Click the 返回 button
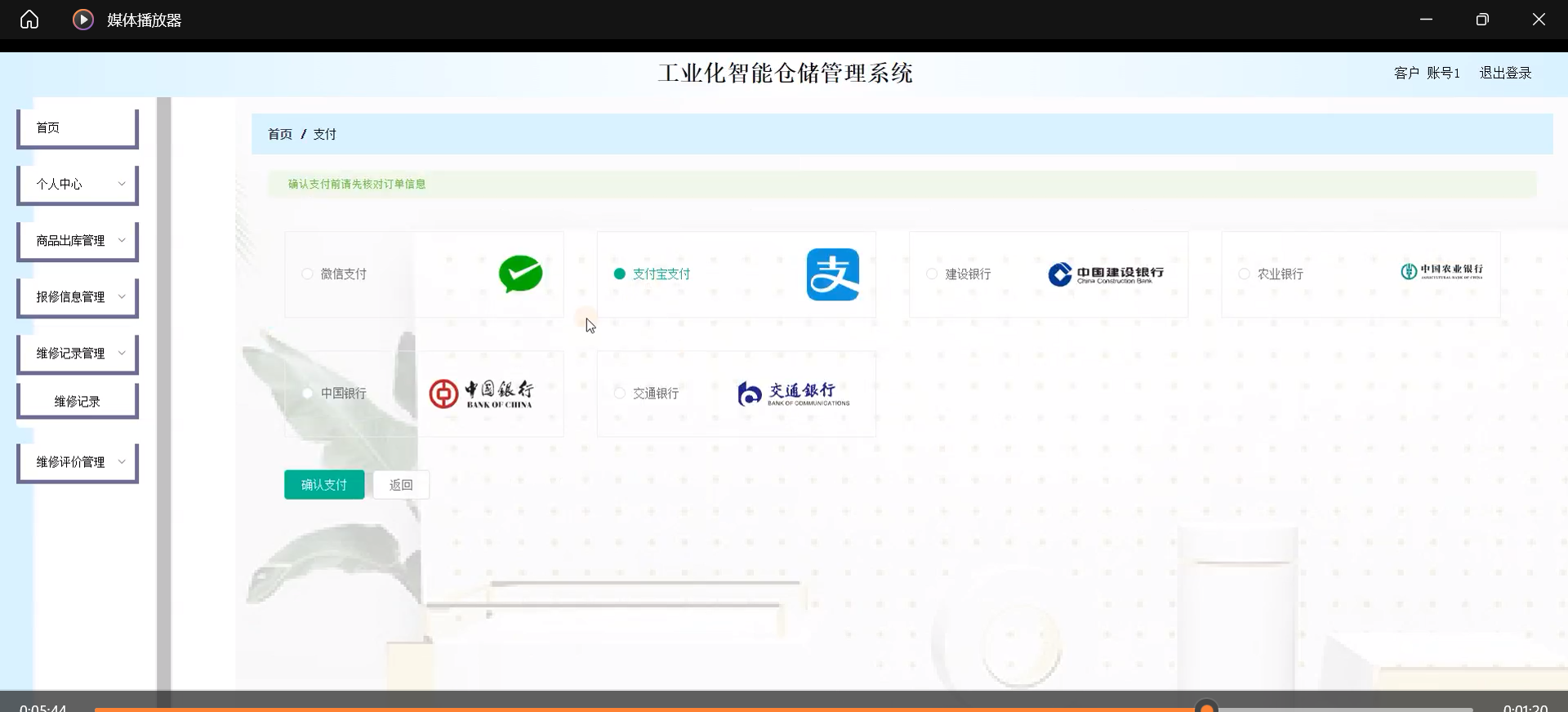Image resolution: width=1568 pixels, height=712 pixels. tap(401, 484)
